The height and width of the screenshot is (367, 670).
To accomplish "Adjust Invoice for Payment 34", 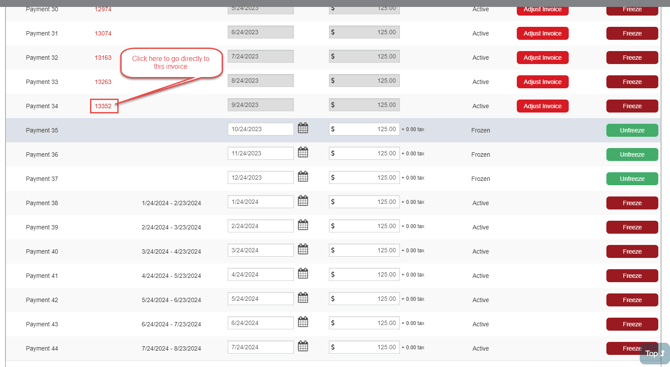I will 543,106.
